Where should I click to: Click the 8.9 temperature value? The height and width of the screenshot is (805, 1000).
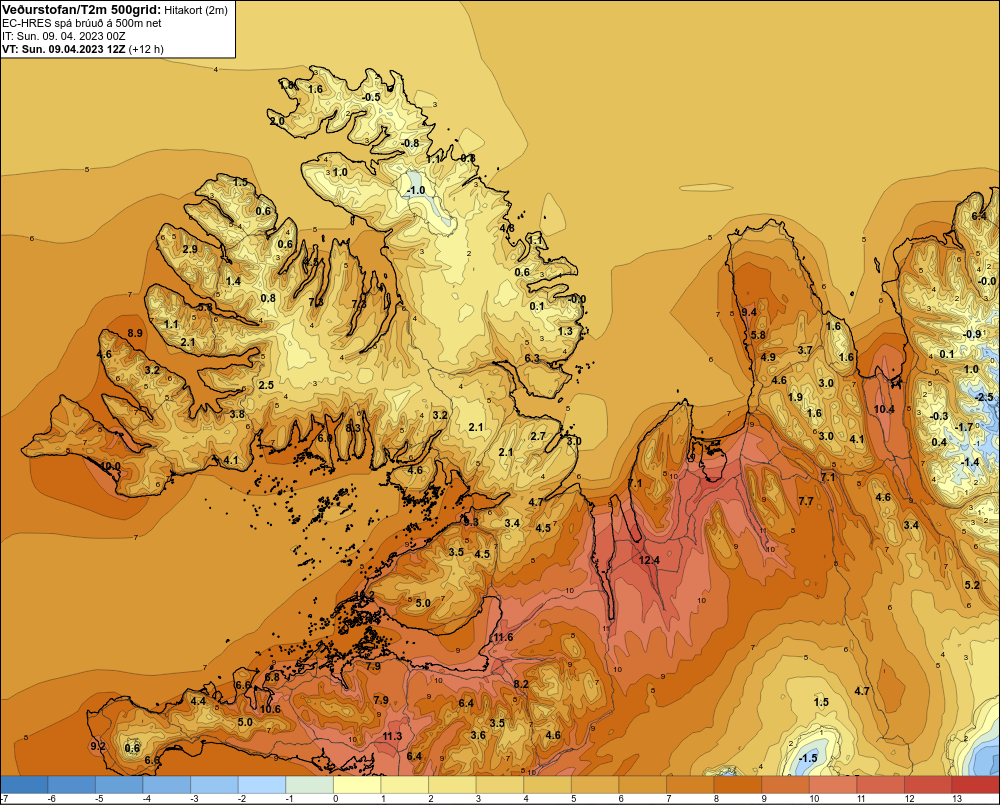point(135,333)
